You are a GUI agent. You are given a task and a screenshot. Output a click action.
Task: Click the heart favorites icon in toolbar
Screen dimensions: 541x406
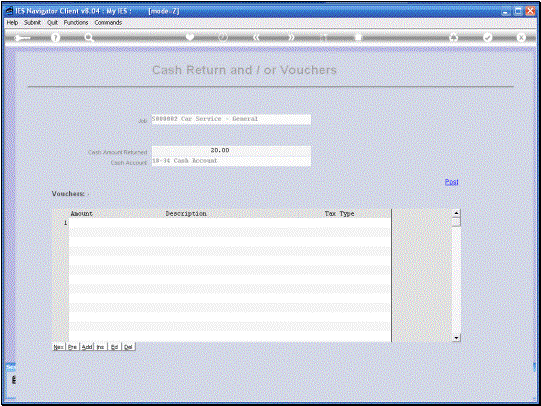(190, 37)
